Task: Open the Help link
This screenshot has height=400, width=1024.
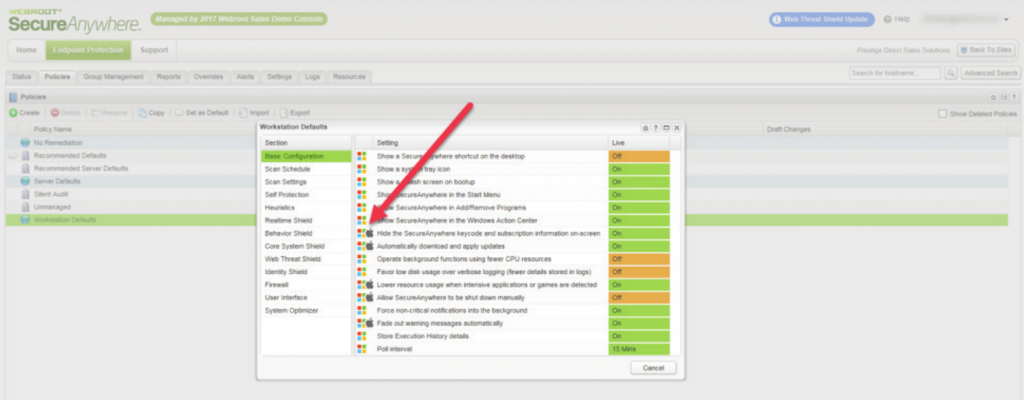Action: (x=897, y=20)
